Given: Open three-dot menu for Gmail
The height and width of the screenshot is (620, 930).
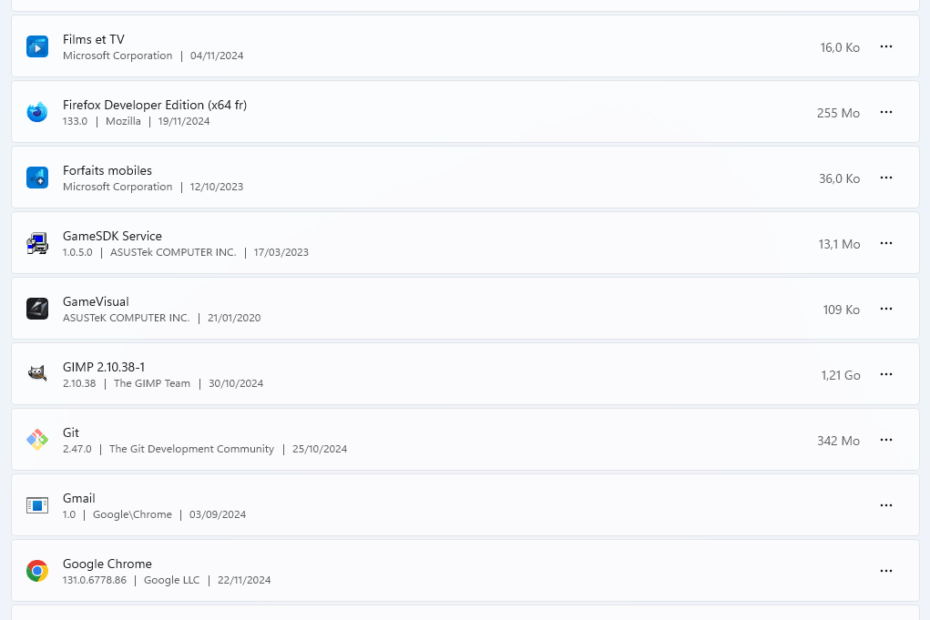Looking at the screenshot, I should (886, 505).
